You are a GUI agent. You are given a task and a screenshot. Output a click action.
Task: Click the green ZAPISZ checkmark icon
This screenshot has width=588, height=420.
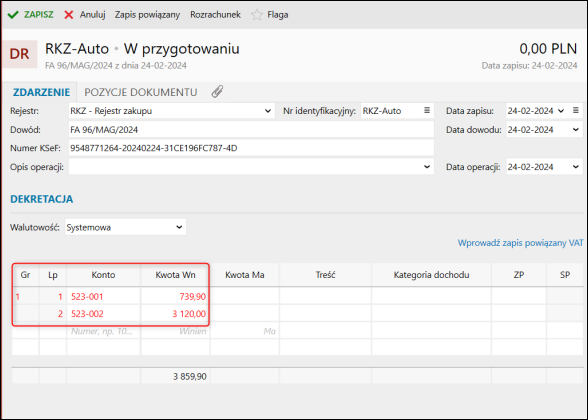pos(13,15)
